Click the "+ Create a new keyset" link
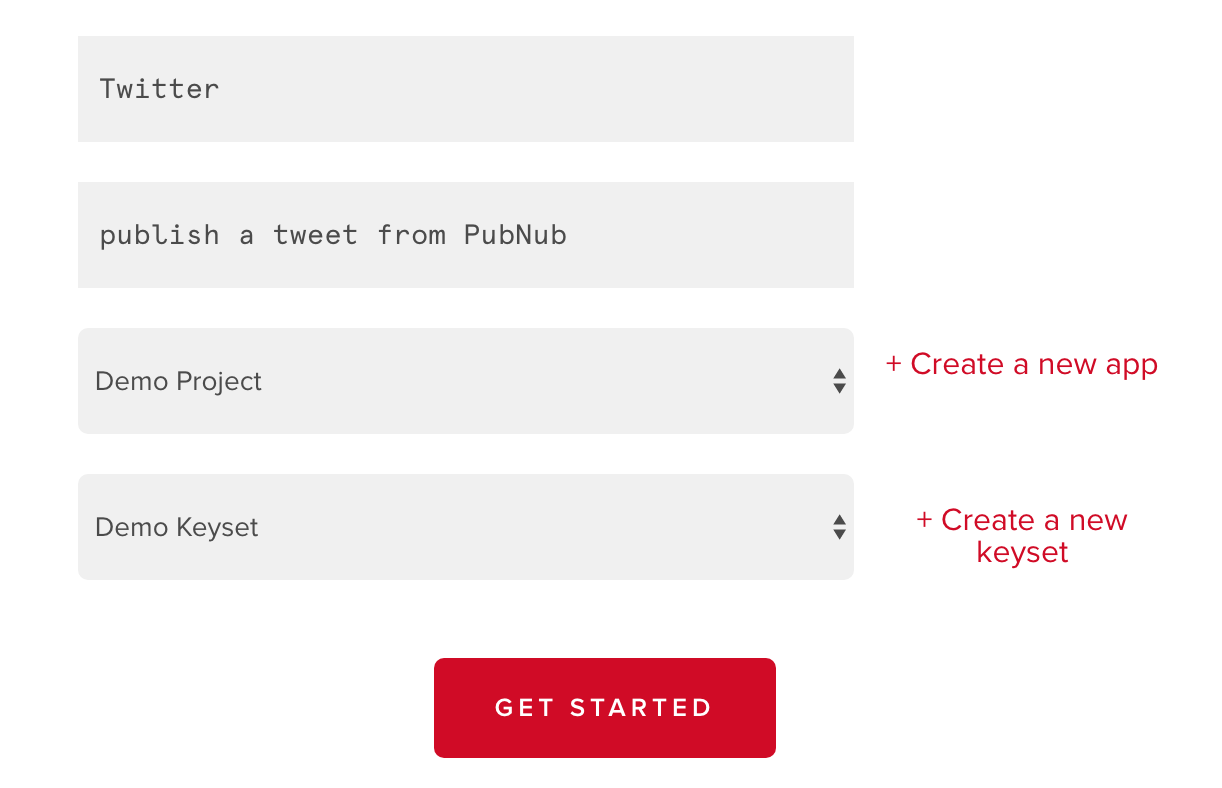The height and width of the screenshot is (788, 1222). (x=1021, y=536)
